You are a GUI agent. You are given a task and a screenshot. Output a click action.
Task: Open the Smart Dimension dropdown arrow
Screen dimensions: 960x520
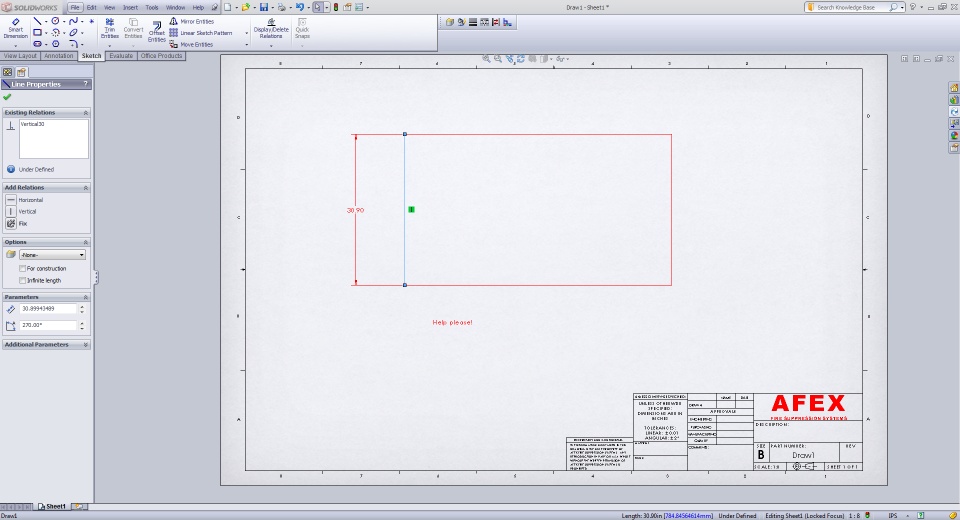(15, 45)
